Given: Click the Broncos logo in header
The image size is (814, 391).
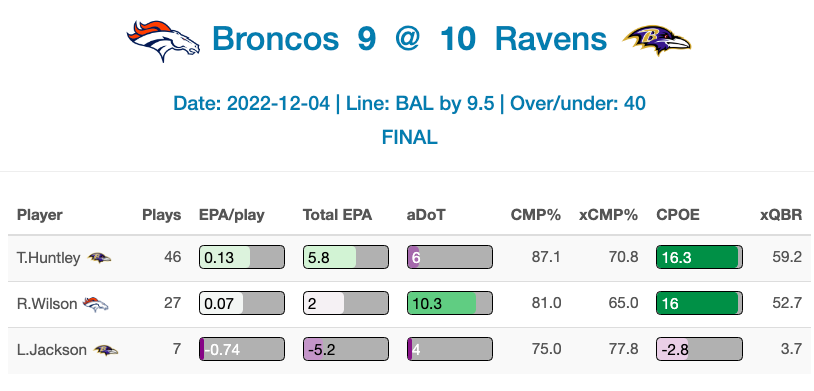Looking at the screenshot, I should click(163, 41).
